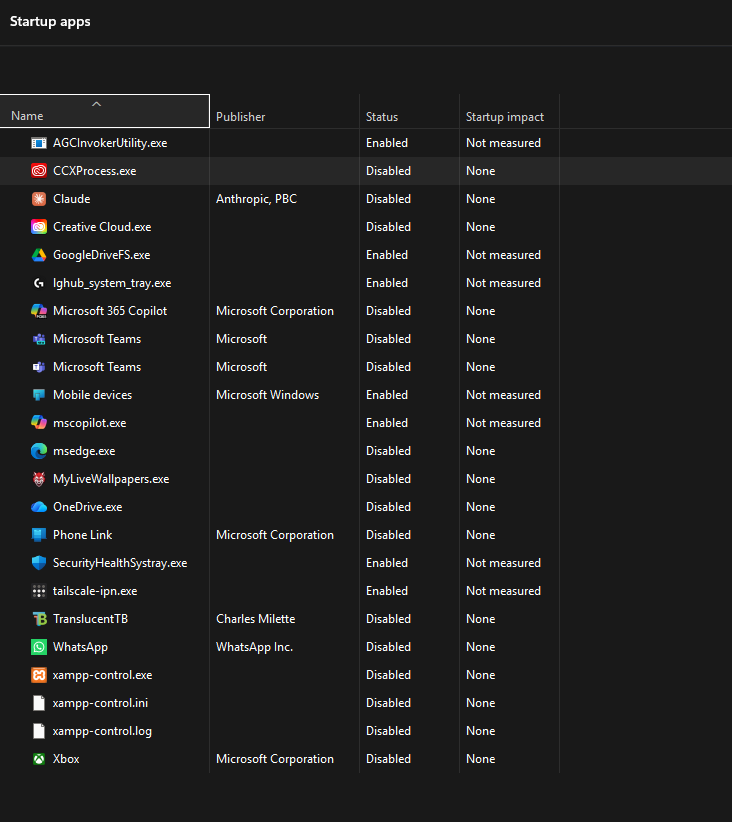Click Microsoft 365 Copilot publisher cell

coord(275,311)
